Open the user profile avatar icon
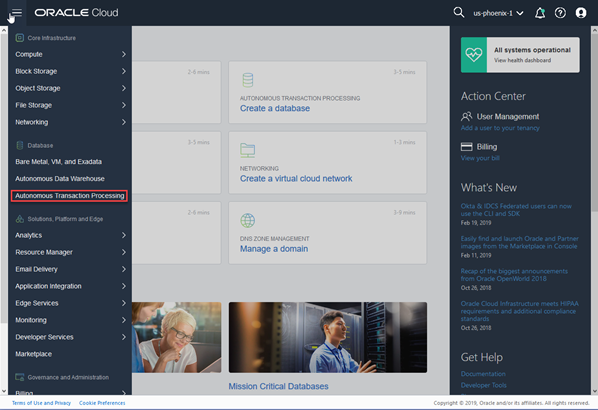Screen dimensions: 598x410 coord(581,13)
